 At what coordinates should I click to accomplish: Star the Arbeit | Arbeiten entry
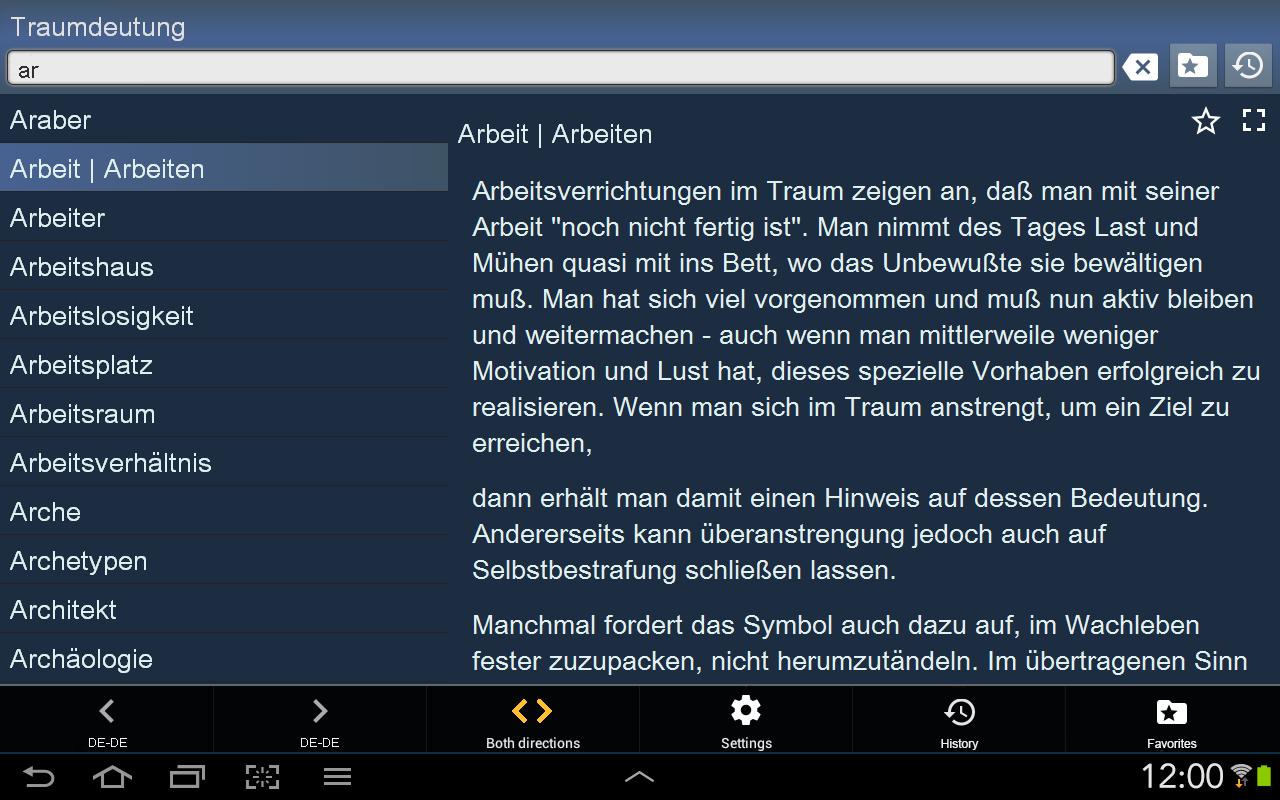click(x=1206, y=122)
